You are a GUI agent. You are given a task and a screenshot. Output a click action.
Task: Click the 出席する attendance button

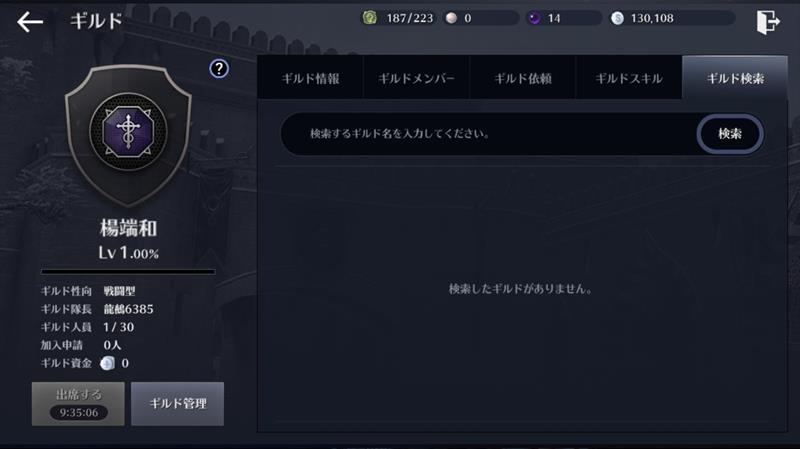[78, 404]
